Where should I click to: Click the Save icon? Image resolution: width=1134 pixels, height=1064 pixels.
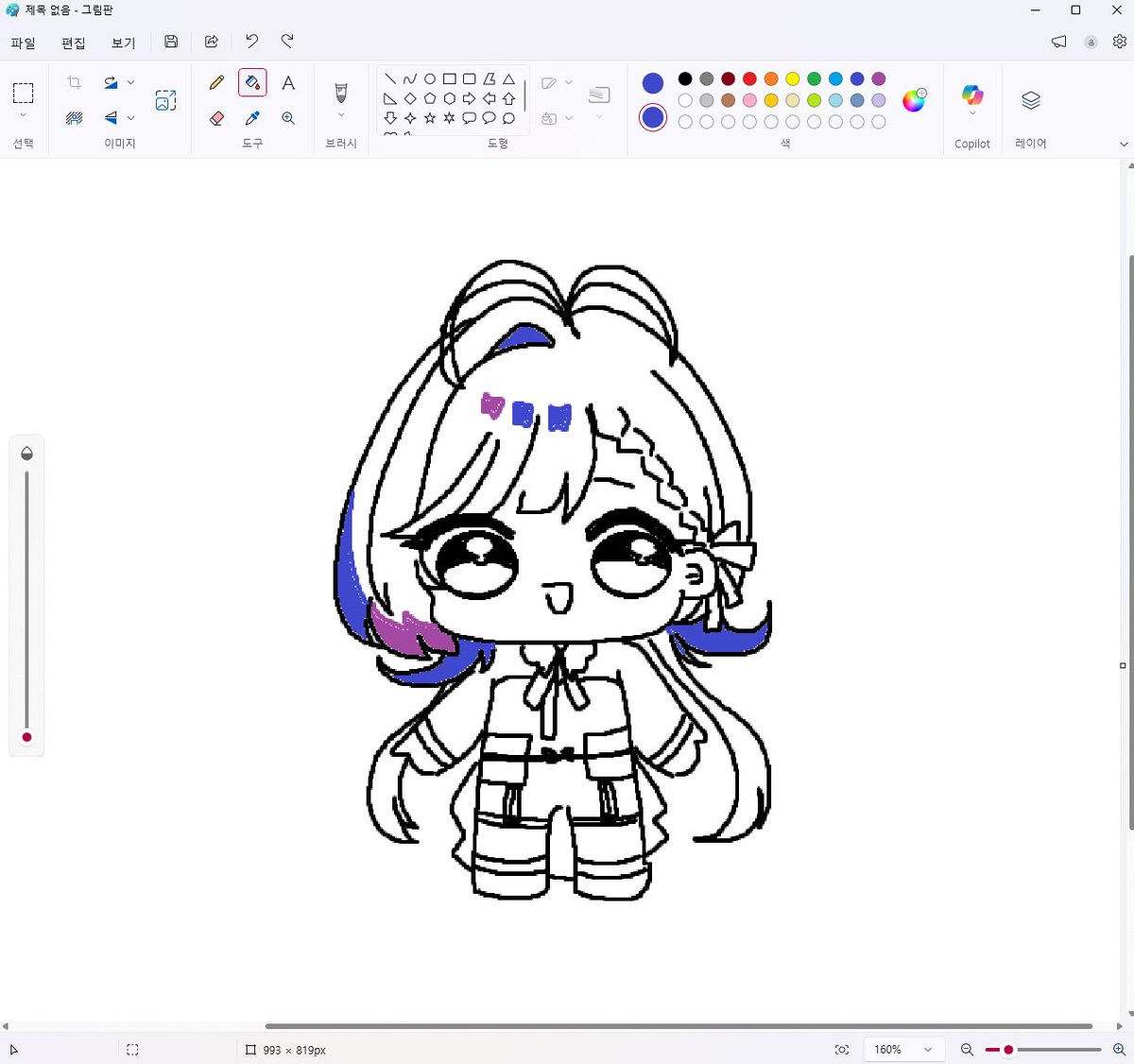coord(171,42)
